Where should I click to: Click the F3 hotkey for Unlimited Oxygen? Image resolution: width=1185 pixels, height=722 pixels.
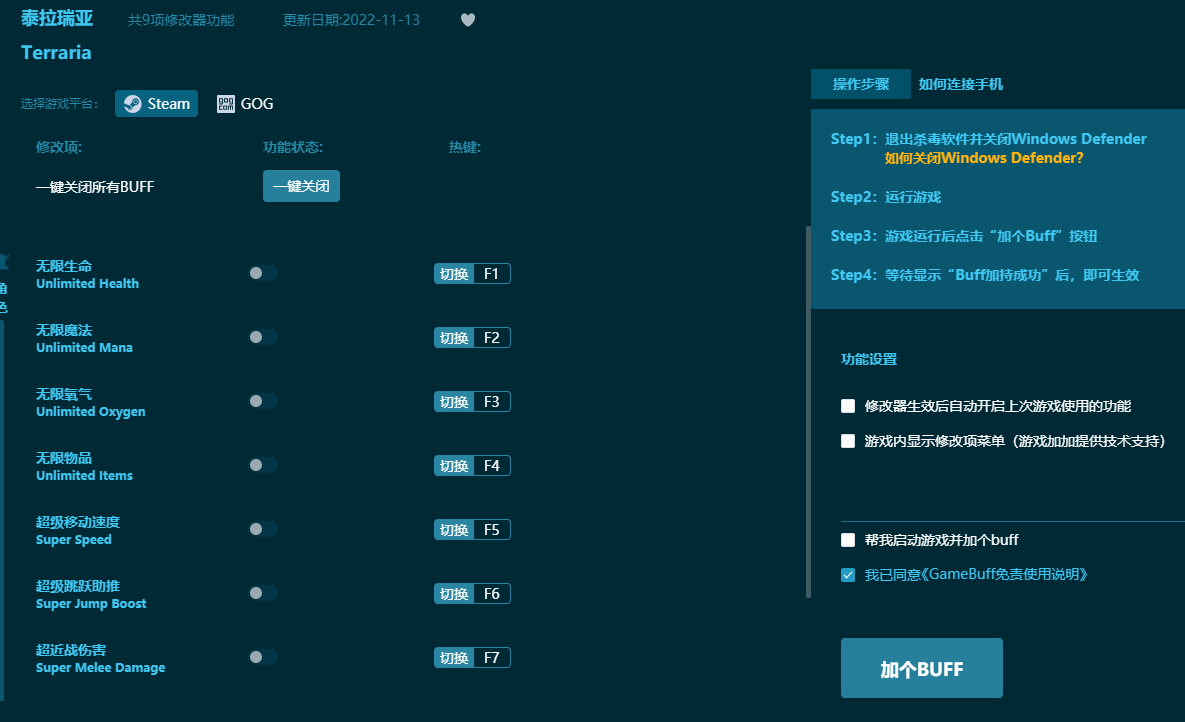tap(472, 401)
